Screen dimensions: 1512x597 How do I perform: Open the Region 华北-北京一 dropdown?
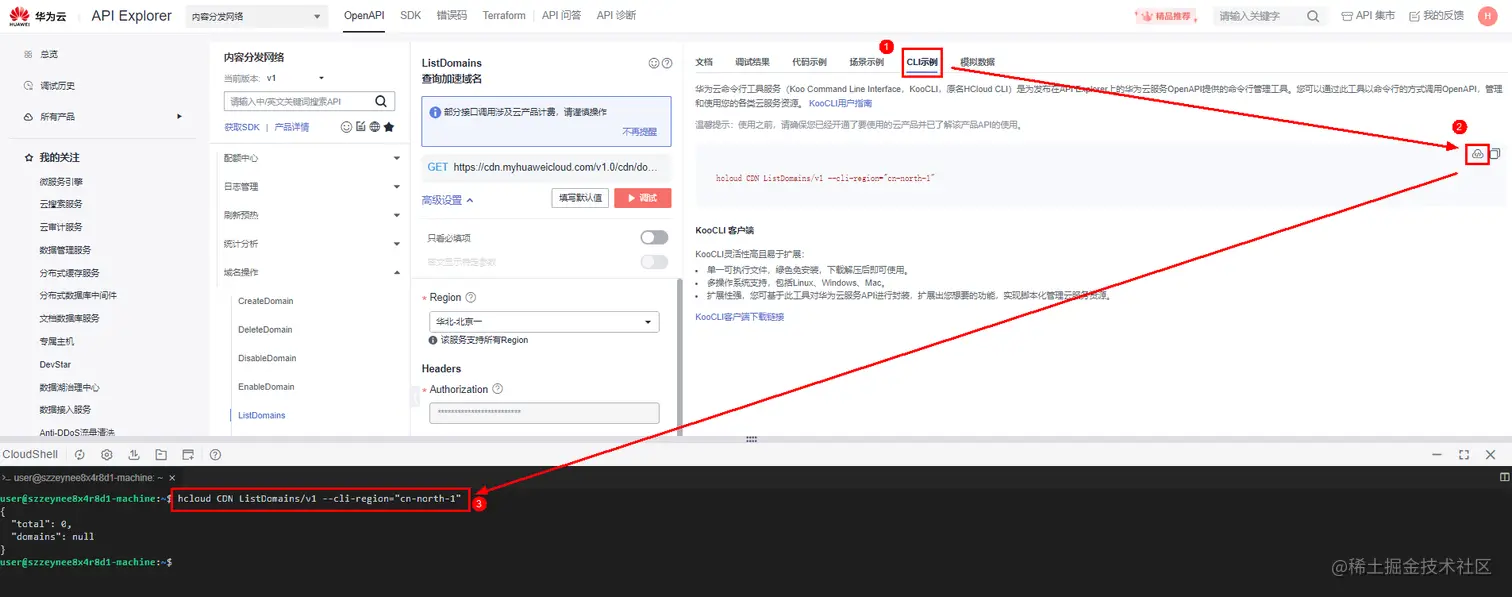(544, 322)
